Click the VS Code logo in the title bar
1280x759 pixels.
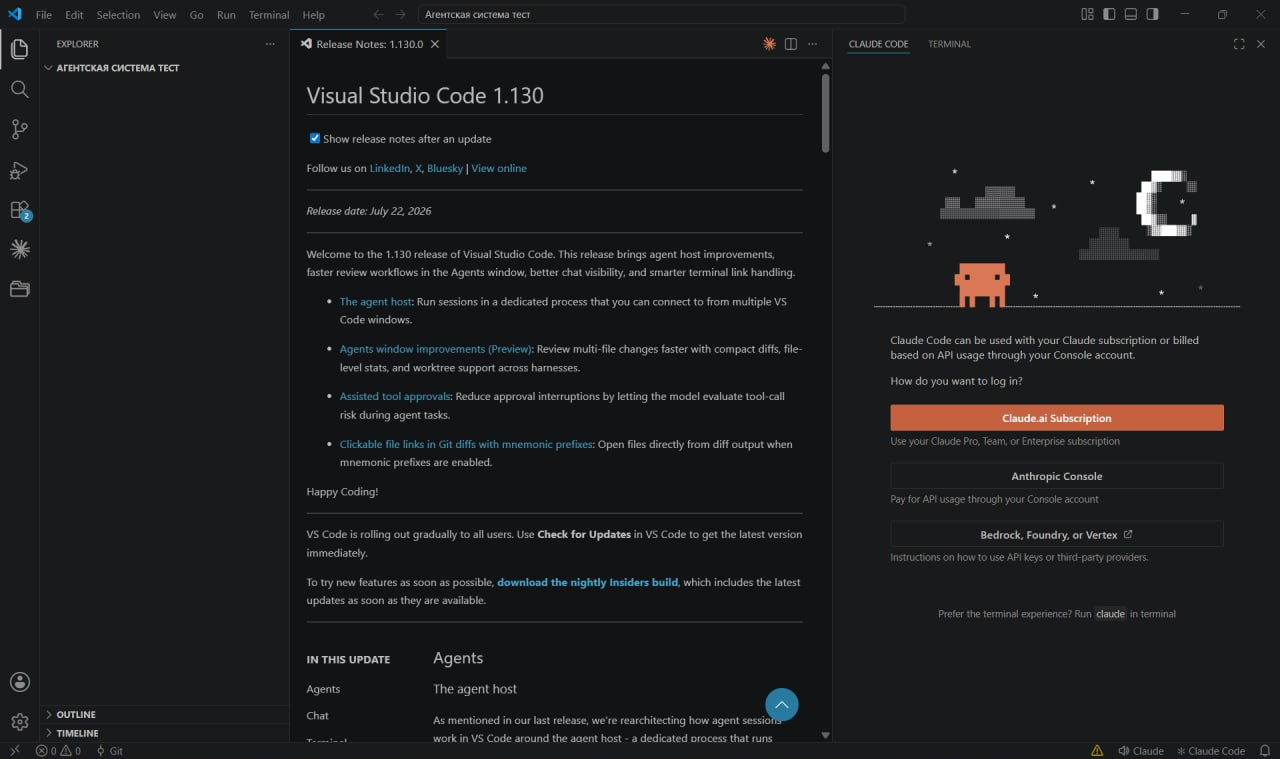point(14,14)
